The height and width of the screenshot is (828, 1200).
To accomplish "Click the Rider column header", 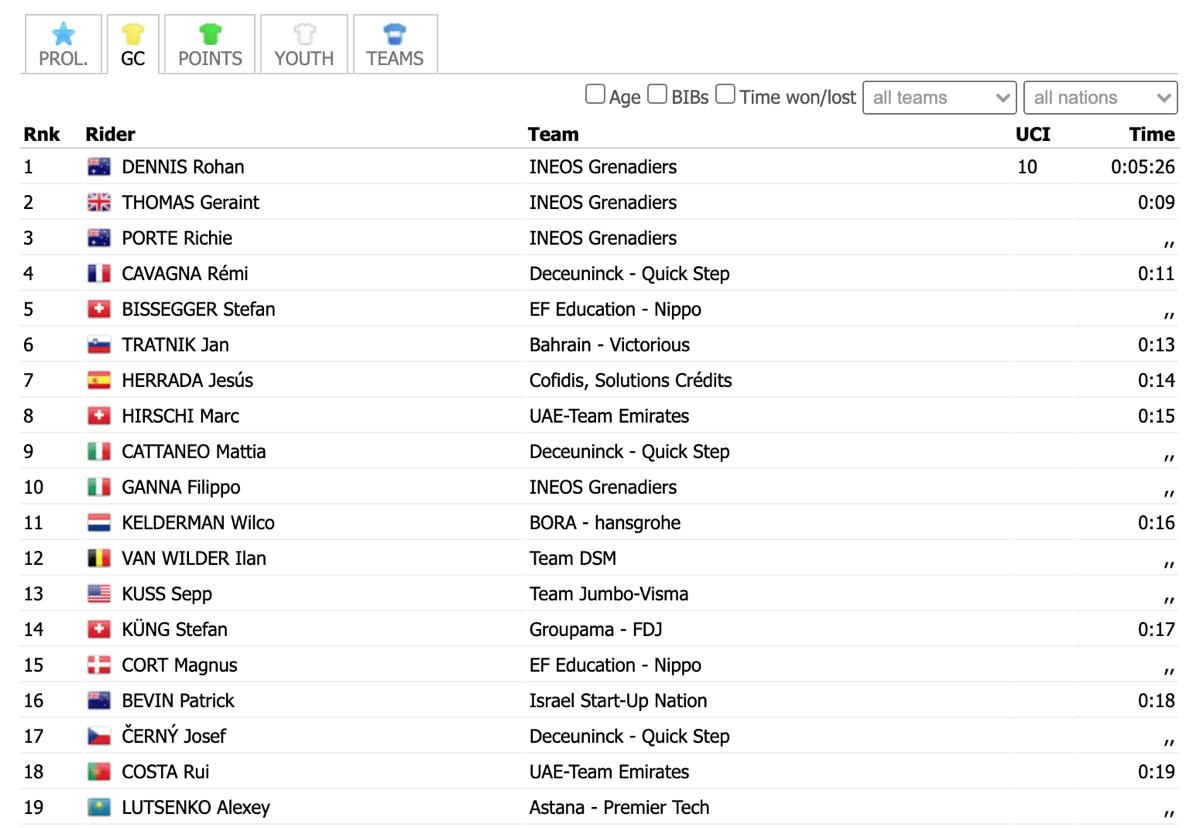I will click(x=110, y=134).
